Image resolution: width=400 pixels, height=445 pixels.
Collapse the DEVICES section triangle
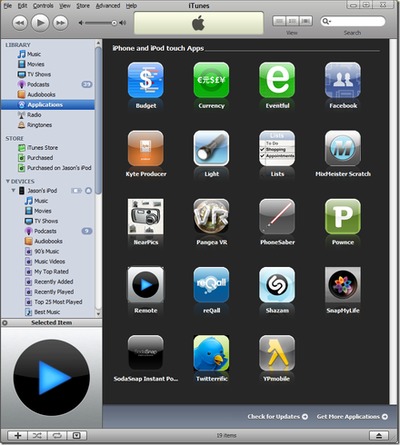7,181
